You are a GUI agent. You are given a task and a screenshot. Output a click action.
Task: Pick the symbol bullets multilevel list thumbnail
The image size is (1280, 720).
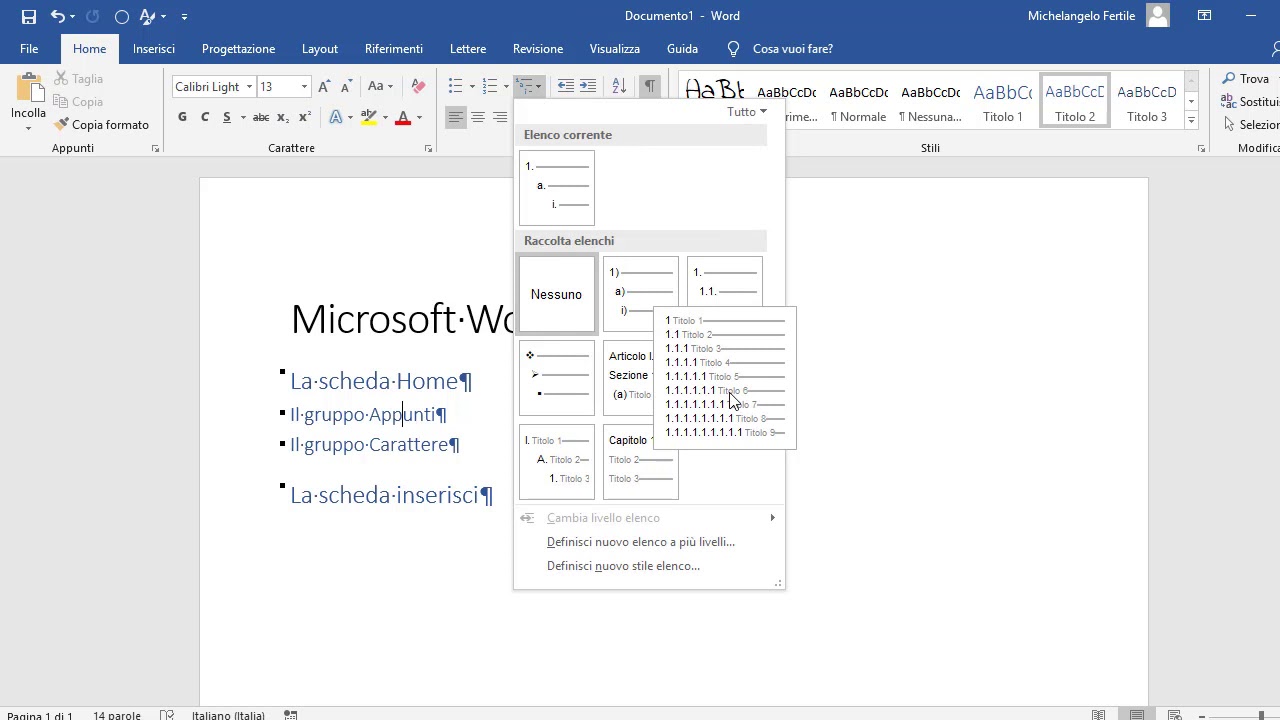click(557, 378)
